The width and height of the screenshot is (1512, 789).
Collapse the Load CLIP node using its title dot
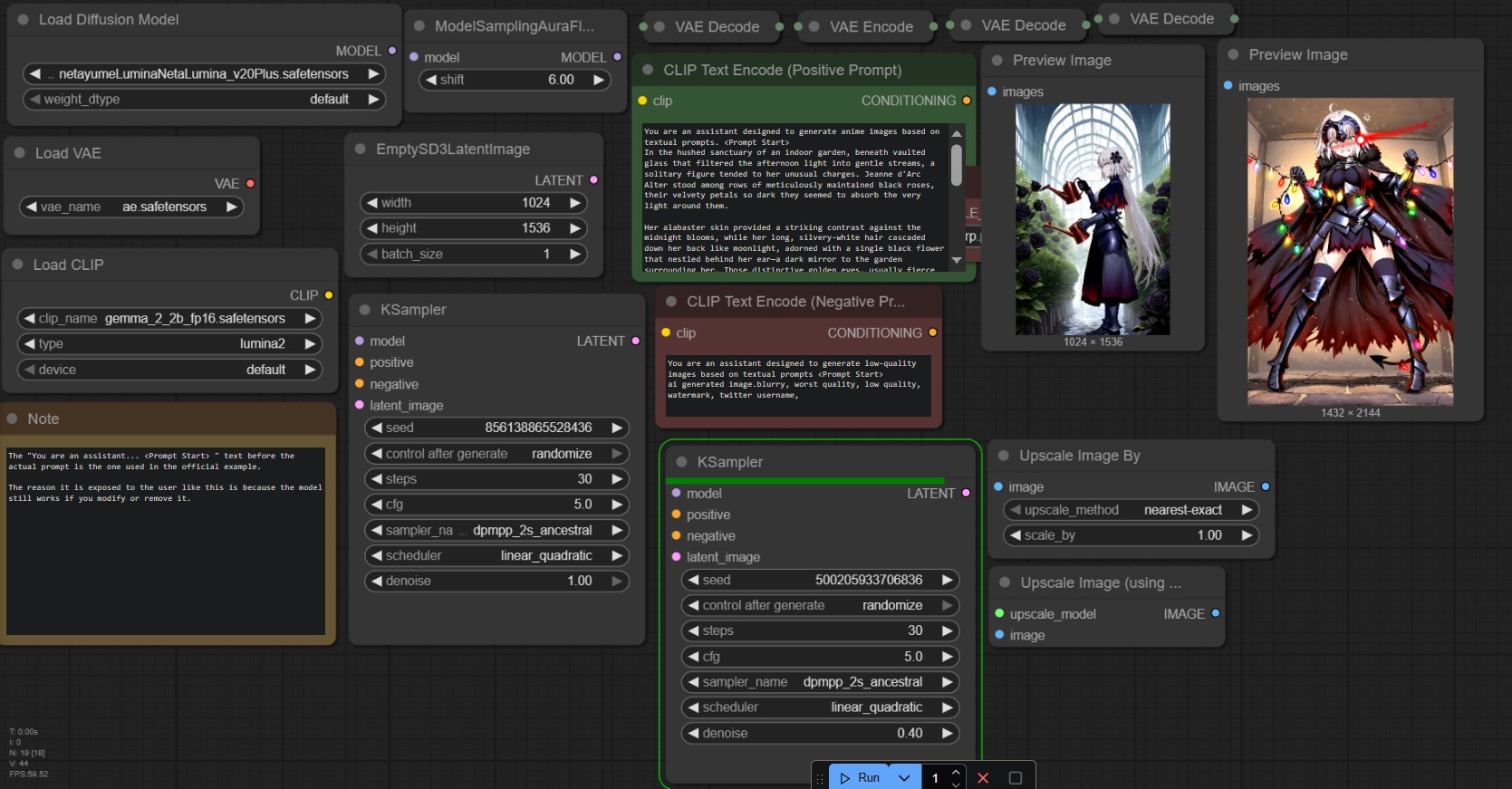point(17,265)
